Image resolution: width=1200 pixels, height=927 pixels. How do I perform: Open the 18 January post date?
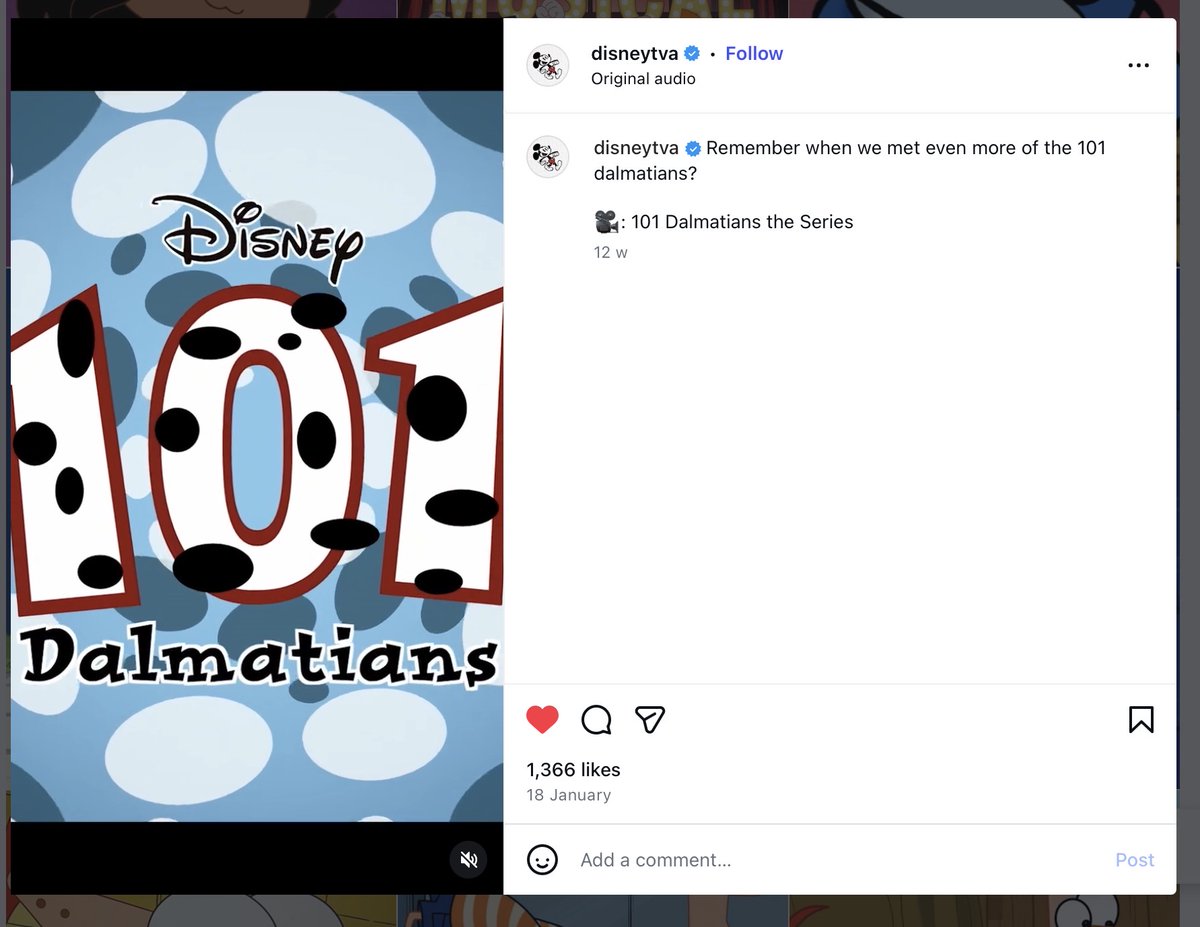tap(568, 795)
